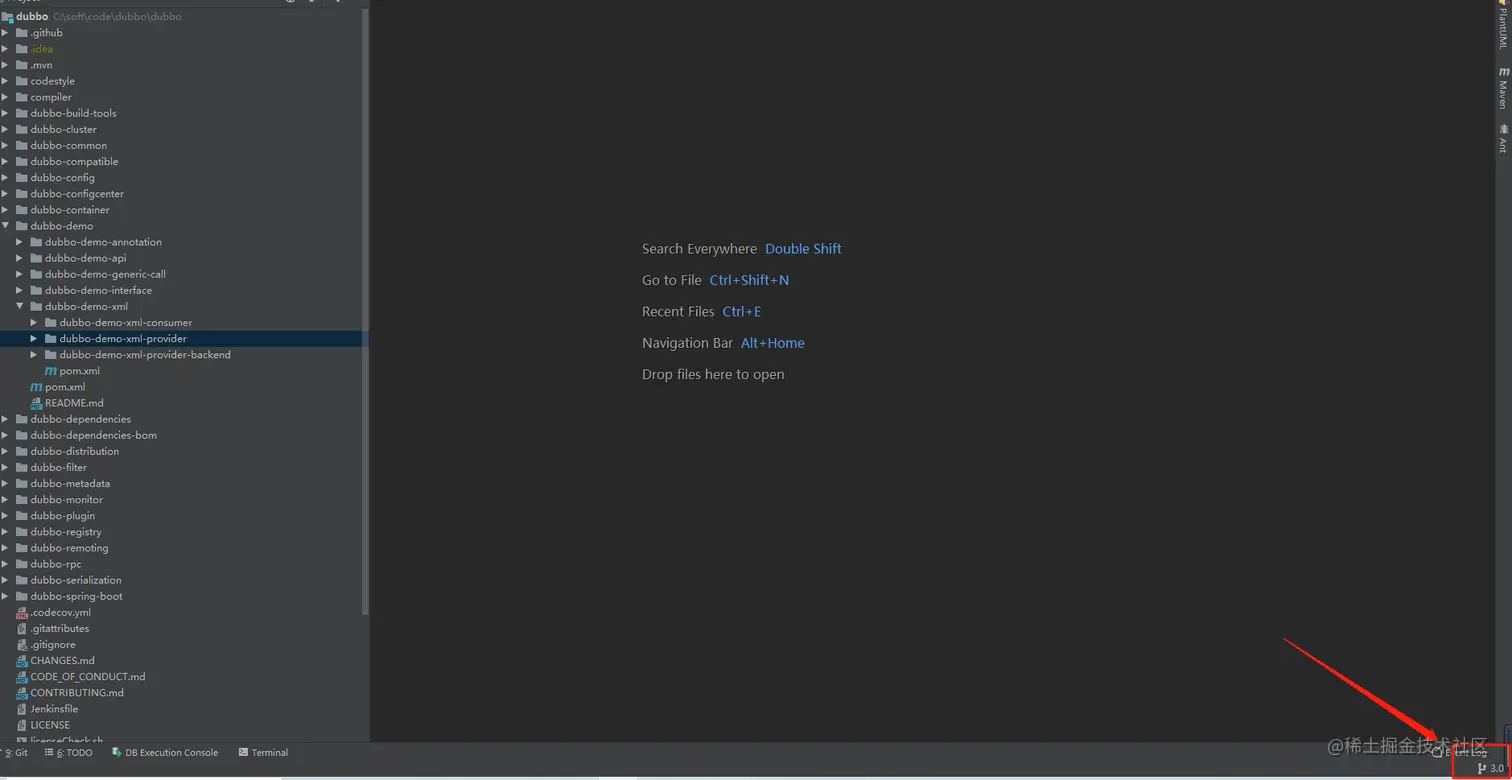Collapse the dubbo-demo-xml folder

(19, 307)
